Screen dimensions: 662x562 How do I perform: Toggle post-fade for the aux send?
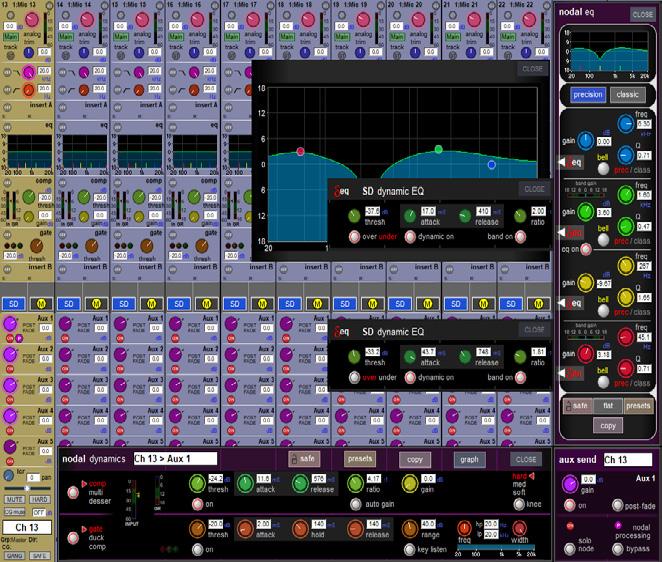point(618,505)
